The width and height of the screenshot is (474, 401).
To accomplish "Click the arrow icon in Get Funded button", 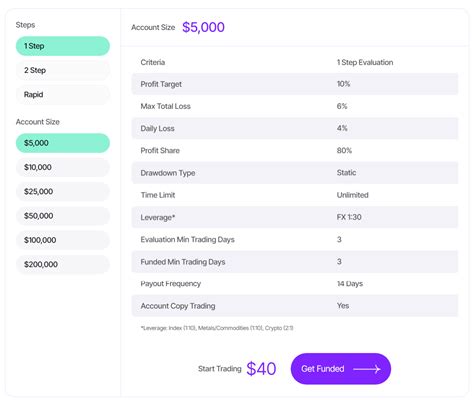I will pyautogui.click(x=367, y=369).
